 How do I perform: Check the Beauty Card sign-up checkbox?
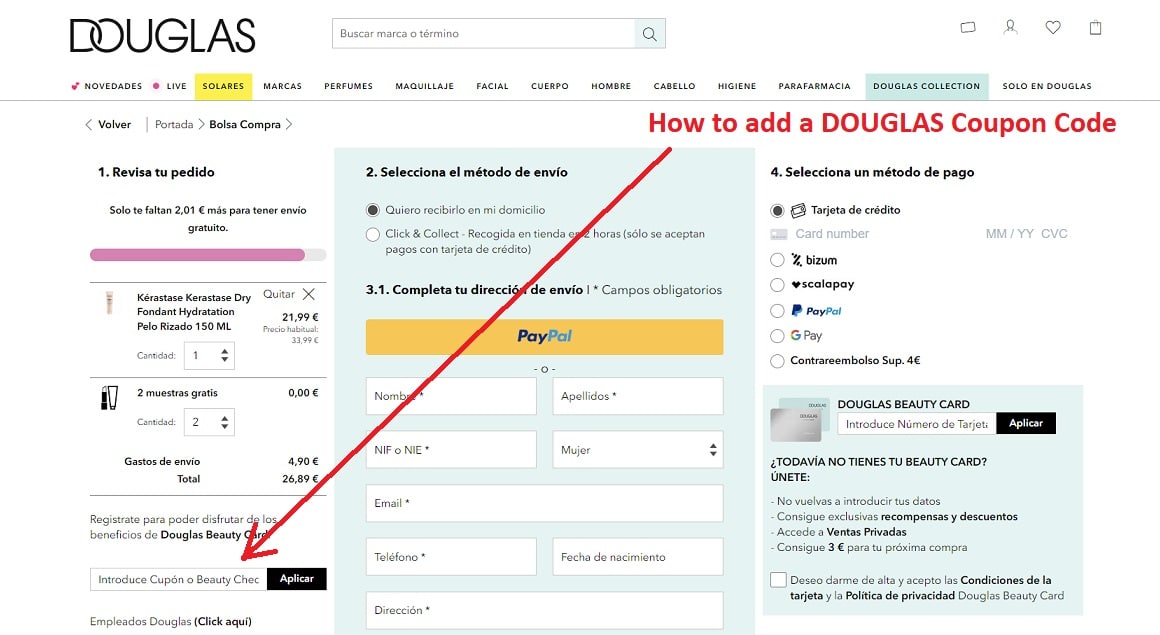click(x=778, y=579)
